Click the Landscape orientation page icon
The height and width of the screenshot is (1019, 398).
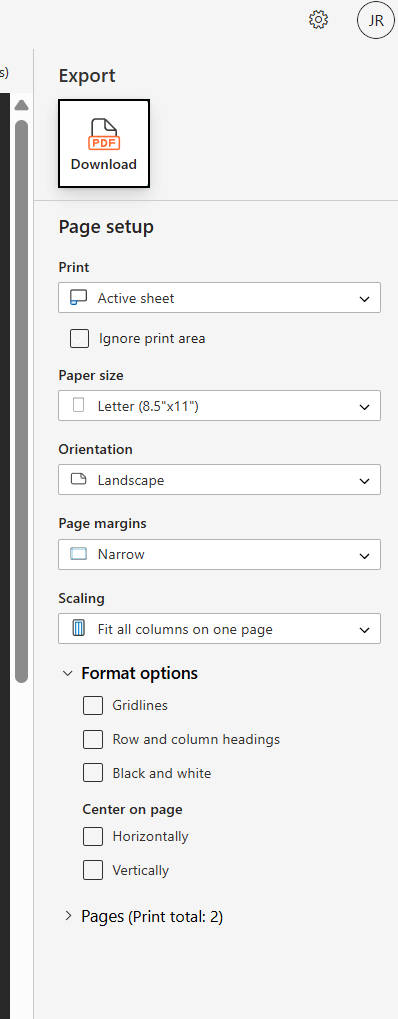tap(79, 480)
